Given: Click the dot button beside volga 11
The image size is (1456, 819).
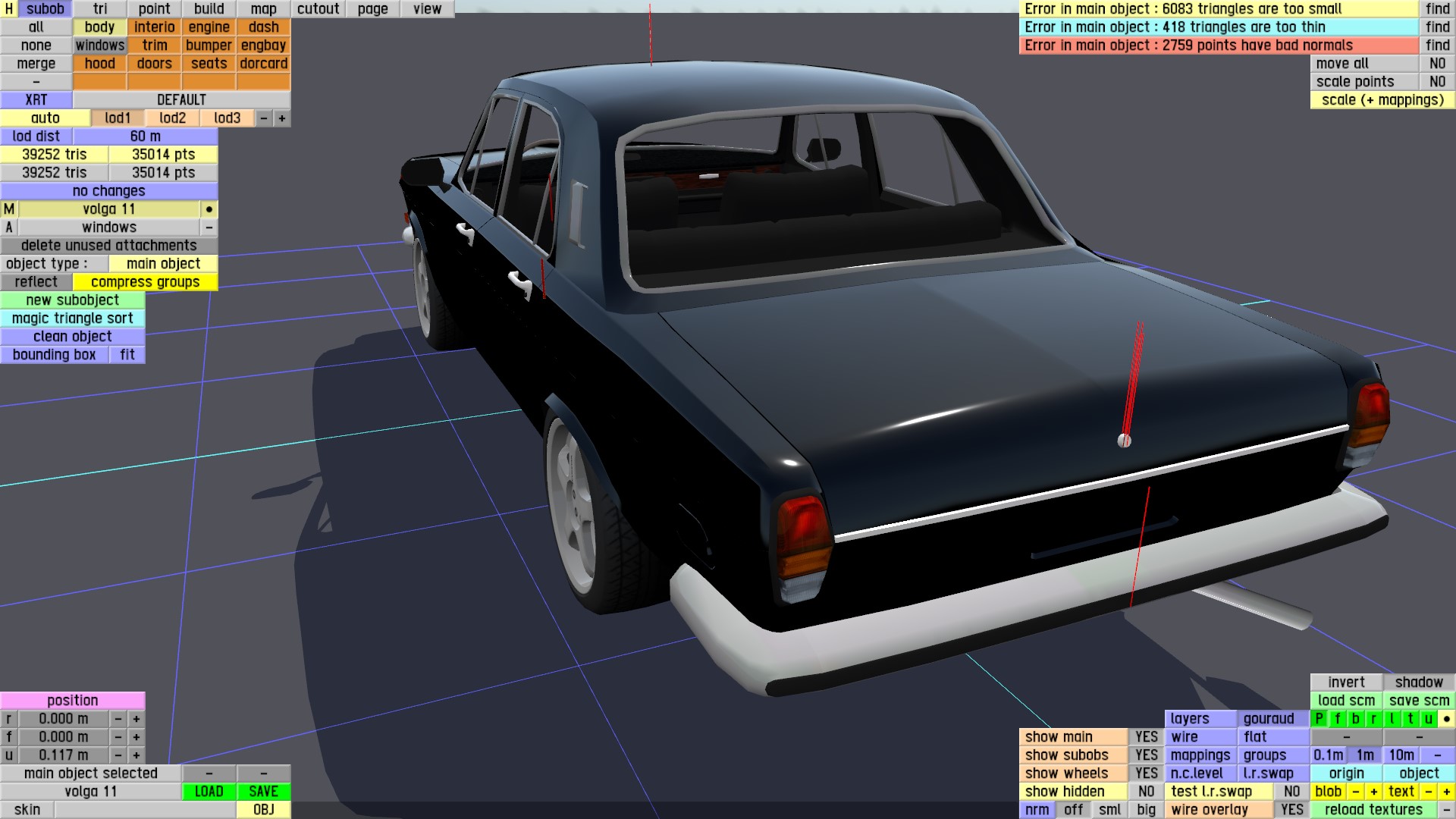Looking at the screenshot, I should 209,209.
